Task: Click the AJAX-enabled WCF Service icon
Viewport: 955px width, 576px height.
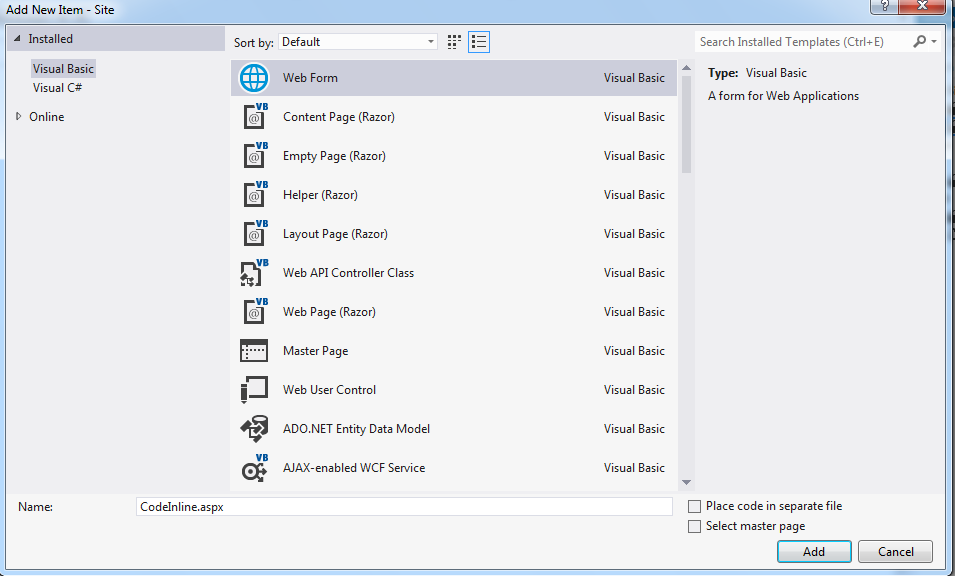Action: coord(255,468)
